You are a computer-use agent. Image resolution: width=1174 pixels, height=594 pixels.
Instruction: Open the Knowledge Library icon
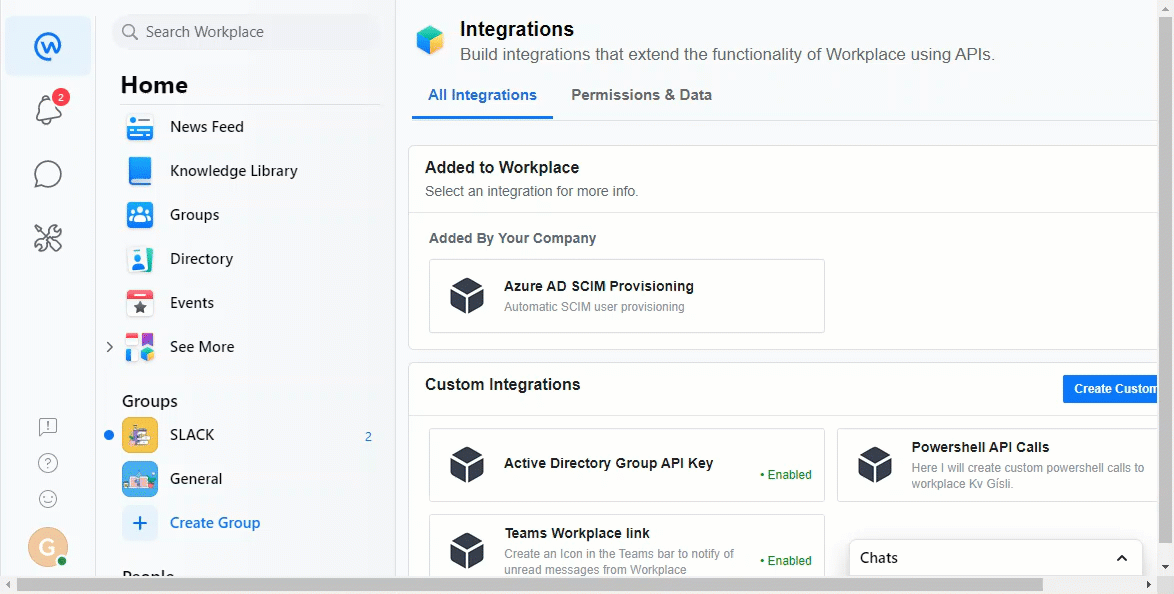pos(140,171)
